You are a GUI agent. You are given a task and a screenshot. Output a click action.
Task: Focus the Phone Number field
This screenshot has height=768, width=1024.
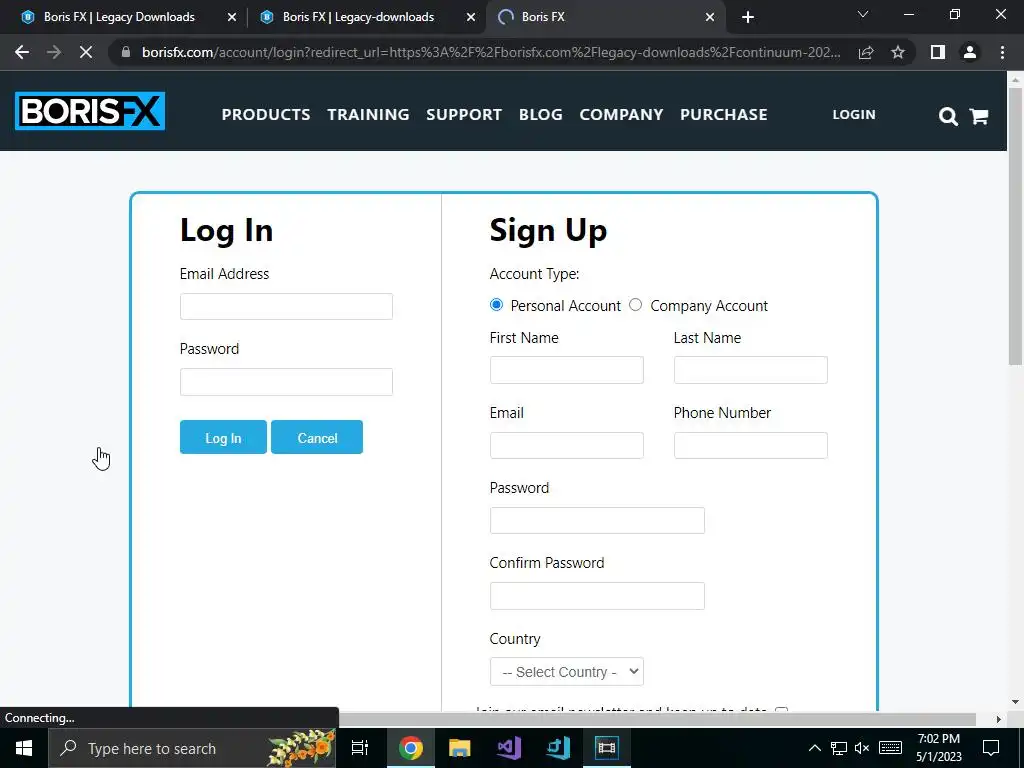(x=750, y=445)
